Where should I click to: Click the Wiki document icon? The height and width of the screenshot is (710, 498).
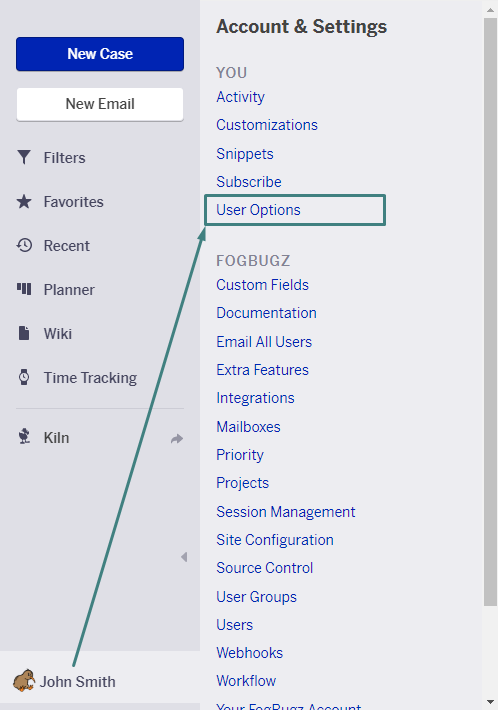pyautogui.click(x=24, y=333)
